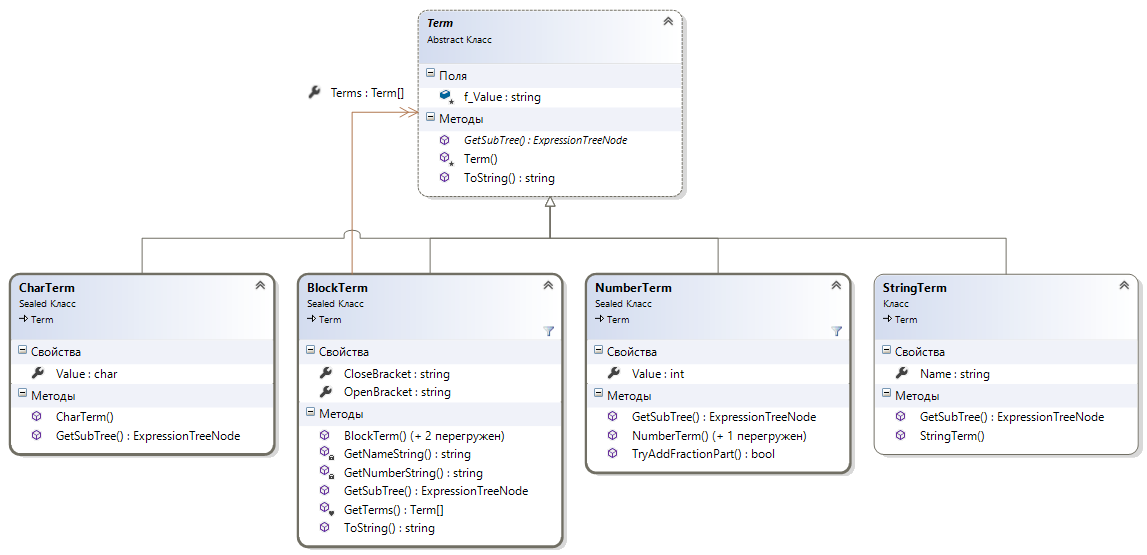Collapse Методы section in NumberTerm
The width and height of the screenshot is (1147, 555).
[598, 395]
